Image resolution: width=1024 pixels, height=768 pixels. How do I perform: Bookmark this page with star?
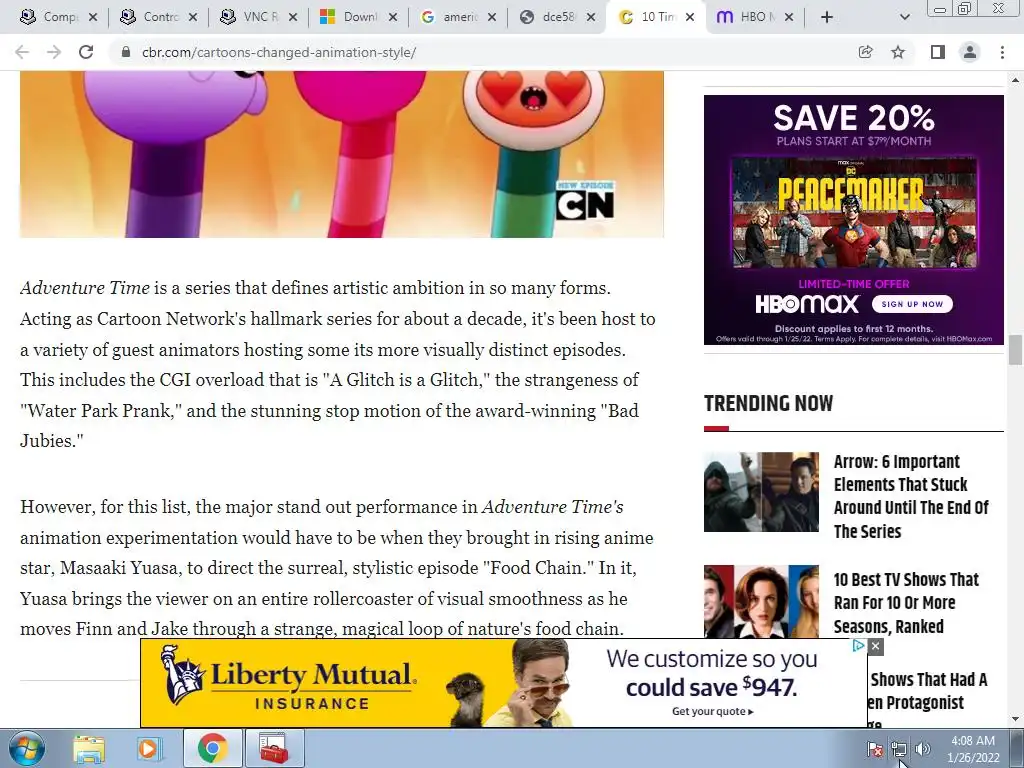coord(898,52)
